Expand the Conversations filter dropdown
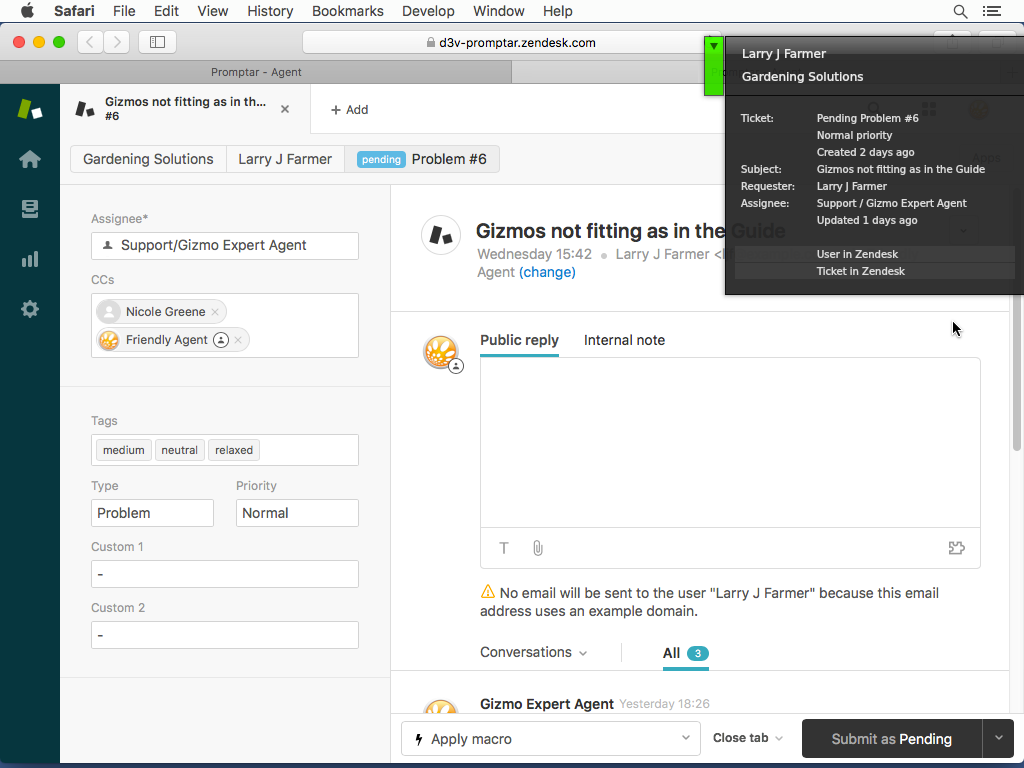Viewport: 1024px width, 768px height. point(534,652)
